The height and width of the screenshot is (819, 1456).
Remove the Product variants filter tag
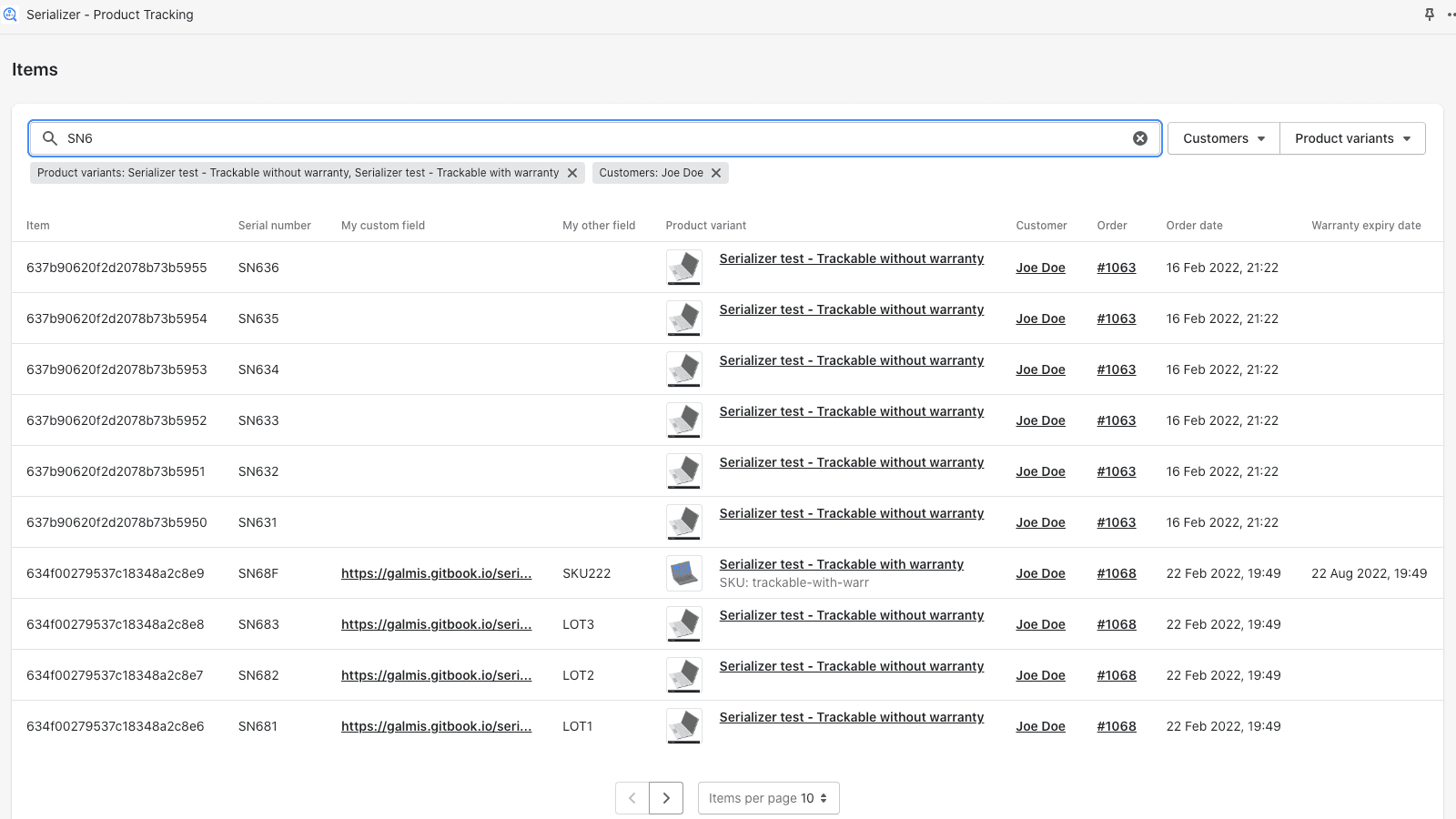coord(572,173)
